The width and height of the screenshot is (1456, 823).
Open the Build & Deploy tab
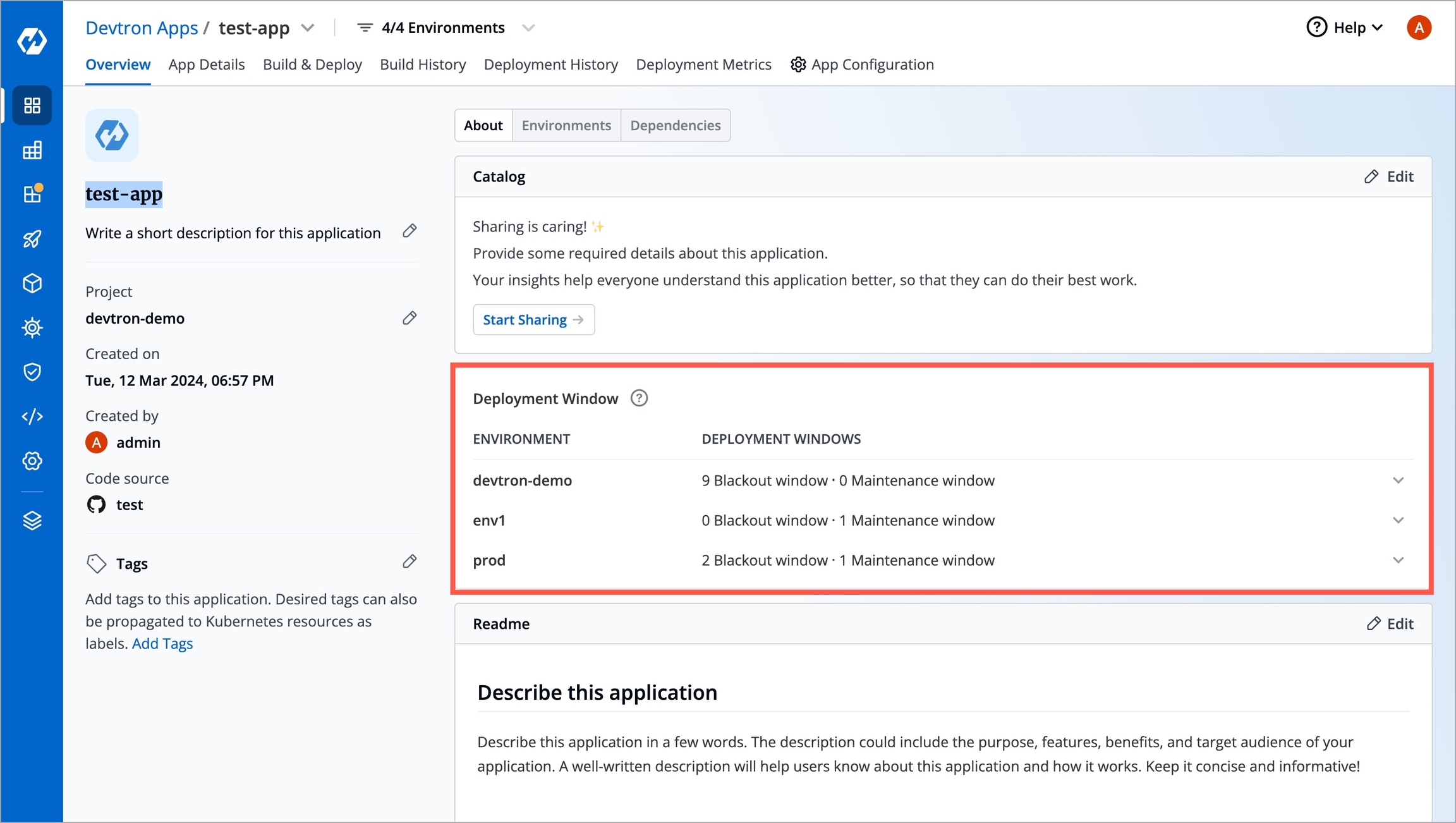(312, 64)
